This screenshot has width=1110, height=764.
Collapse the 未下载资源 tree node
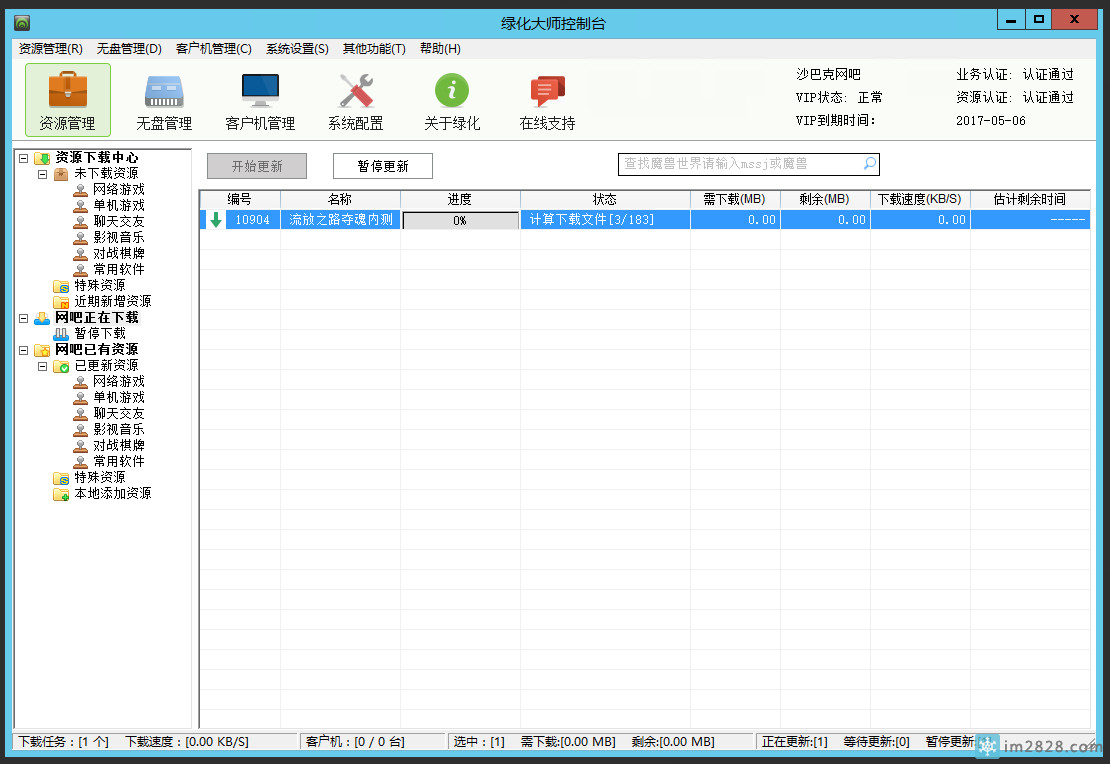coord(43,174)
